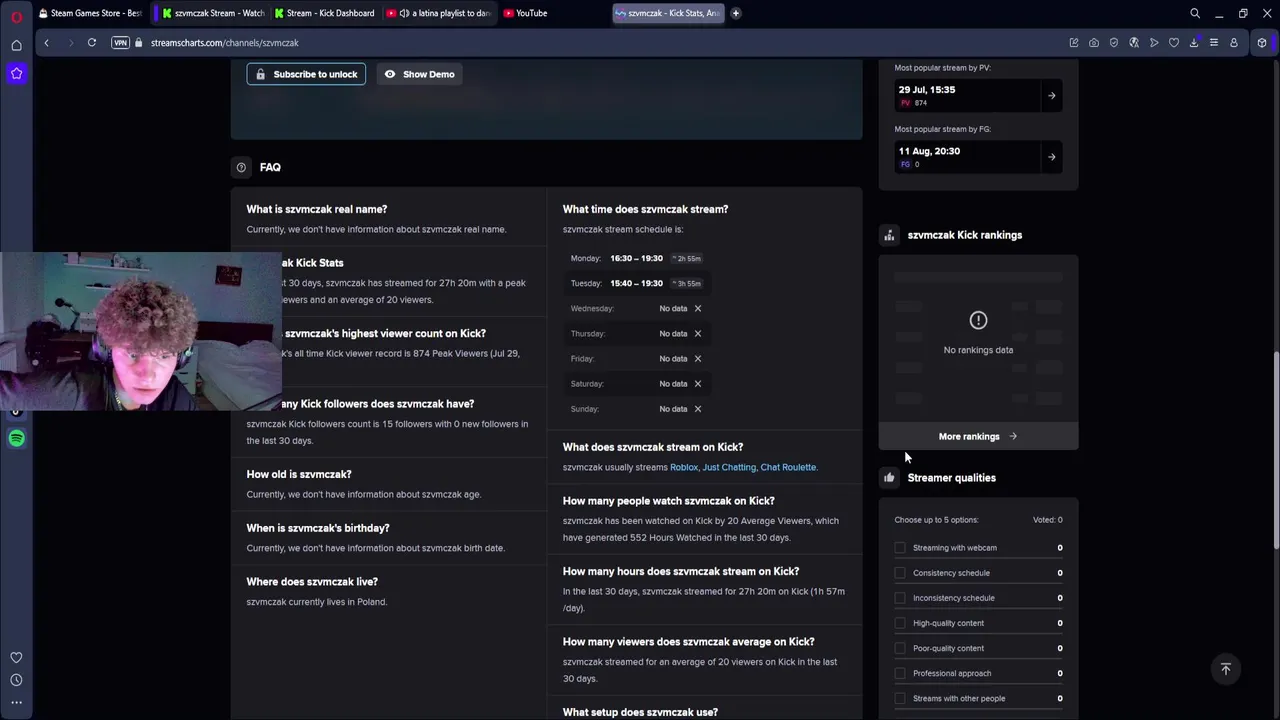The height and width of the screenshot is (720, 1280).
Task: Open the privacy protection shield icon
Action: (x=1114, y=43)
